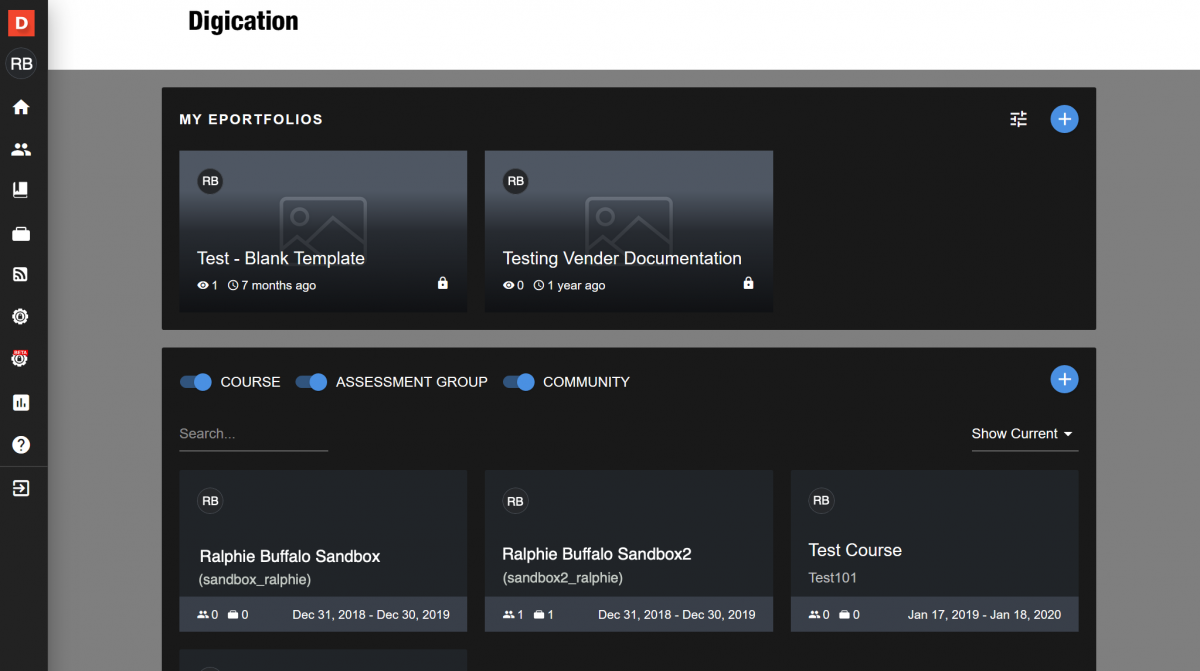This screenshot has height=671, width=1200.
Task: Disable the COURSE toggle
Action: point(195,382)
